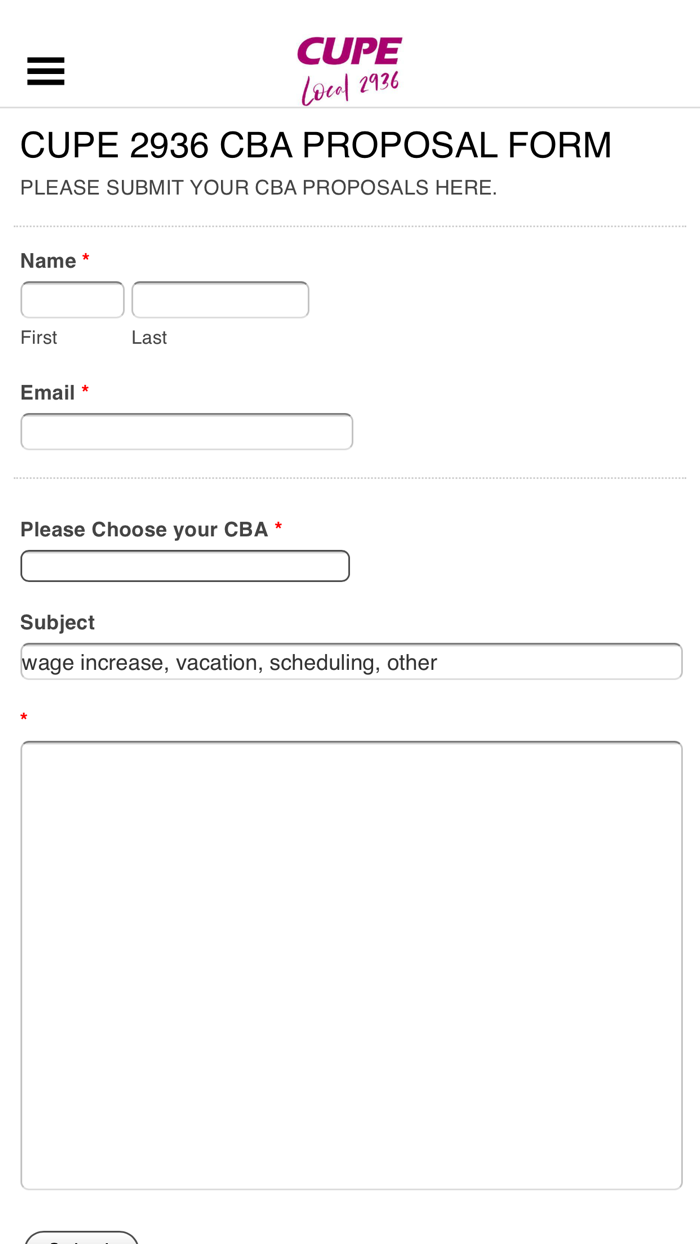
Task: Click the Last sublabel under Name
Action: (x=149, y=338)
